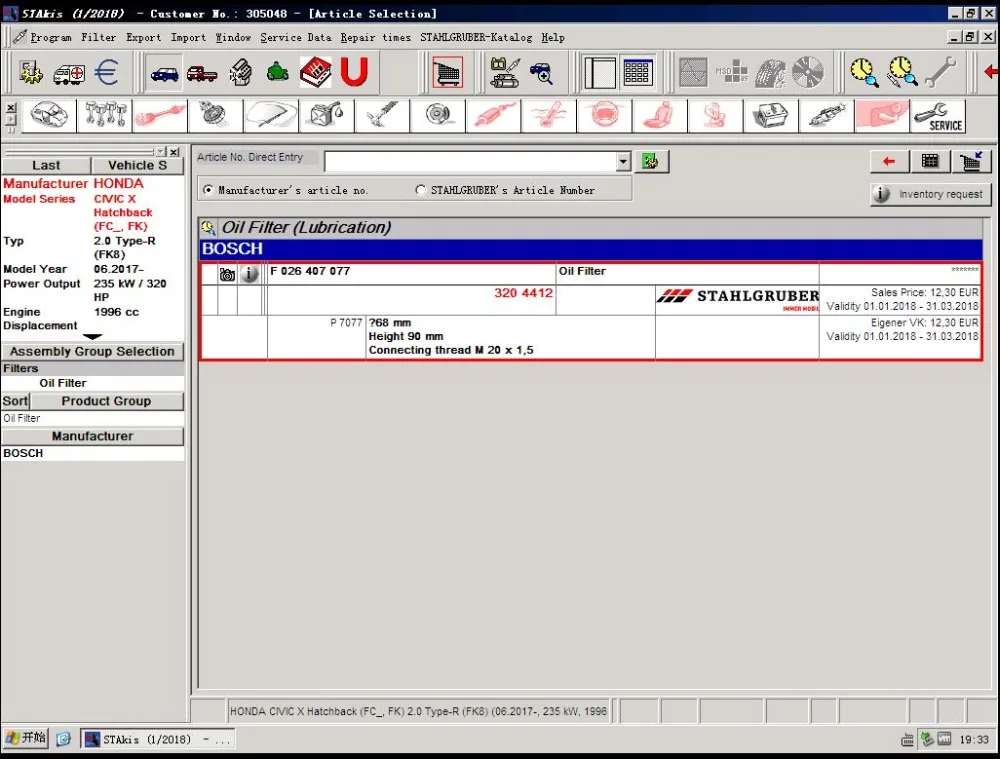
Task: Choose the windscreen wiper assembly group
Action: (271, 115)
